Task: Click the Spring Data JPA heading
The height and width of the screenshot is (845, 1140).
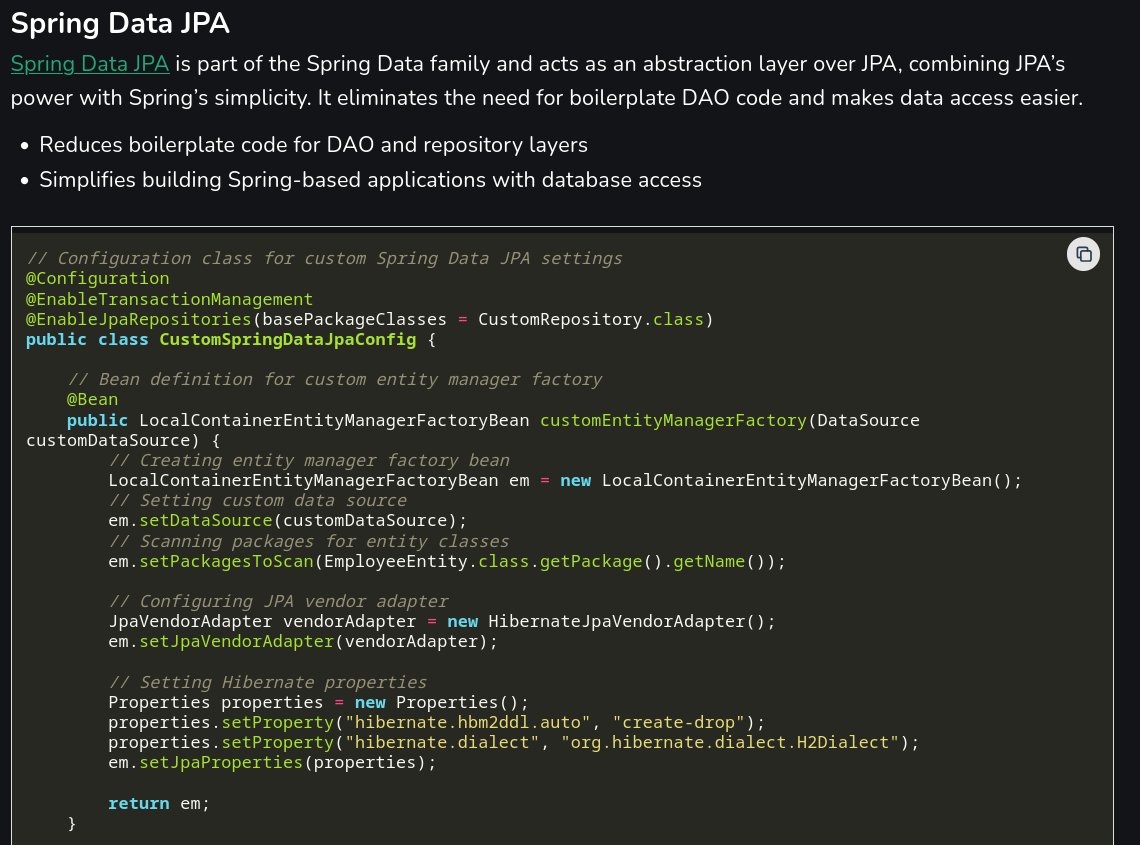Action: click(x=120, y=23)
